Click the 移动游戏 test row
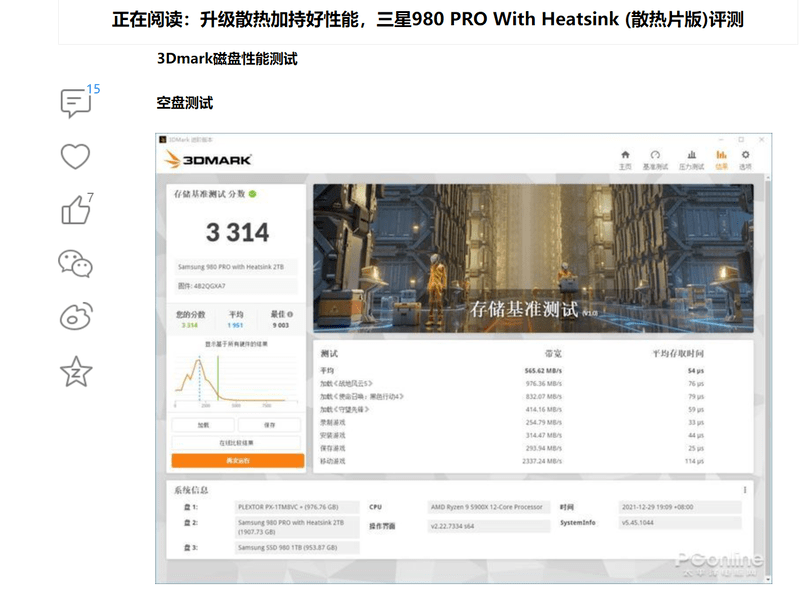Viewport: 800px width, 597px height. pyautogui.click(x=512, y=461)
